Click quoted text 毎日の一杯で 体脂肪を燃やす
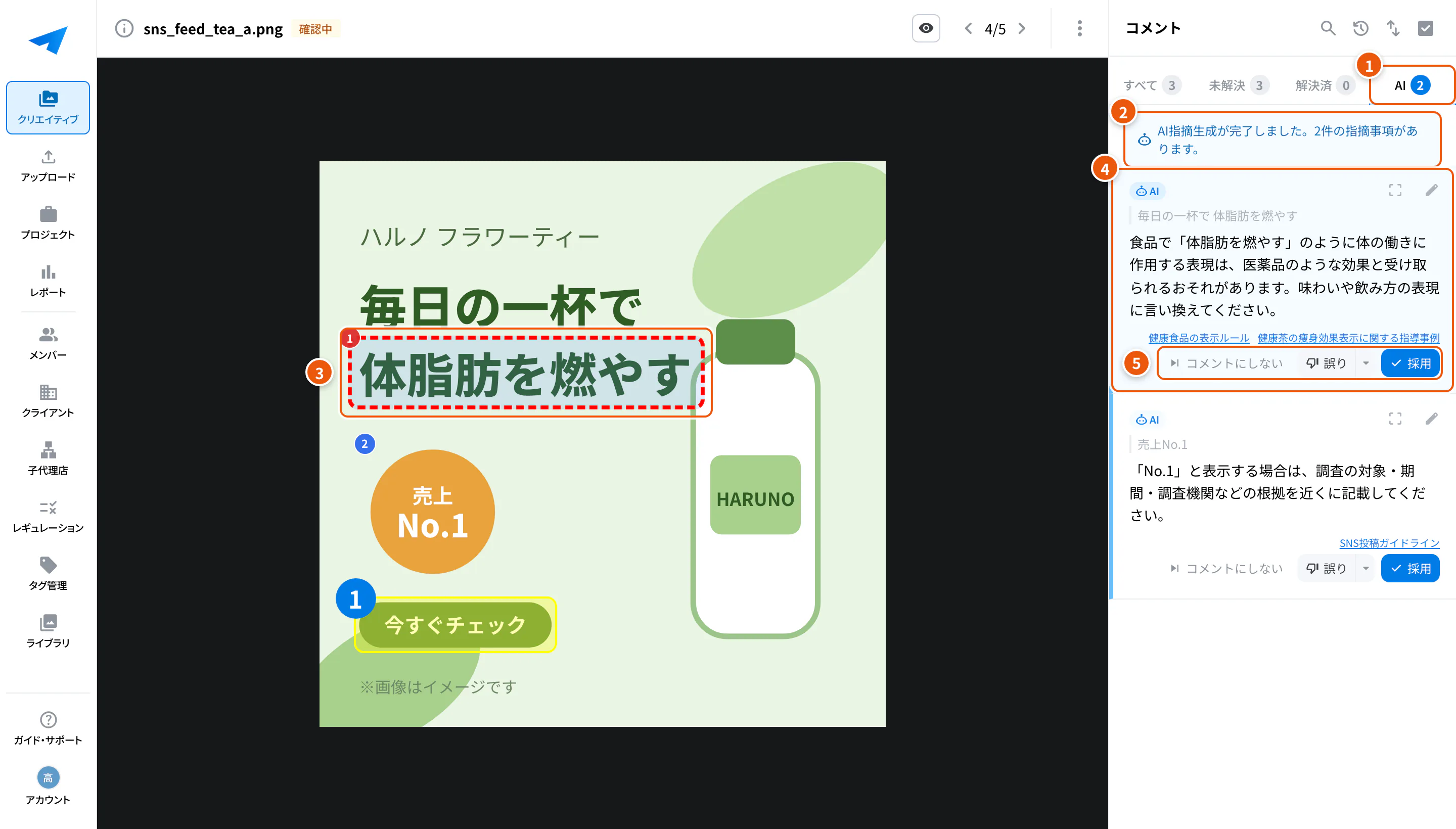This screenshot has width=1456, height=829. pyautogui.click(x=1217, y=216)
